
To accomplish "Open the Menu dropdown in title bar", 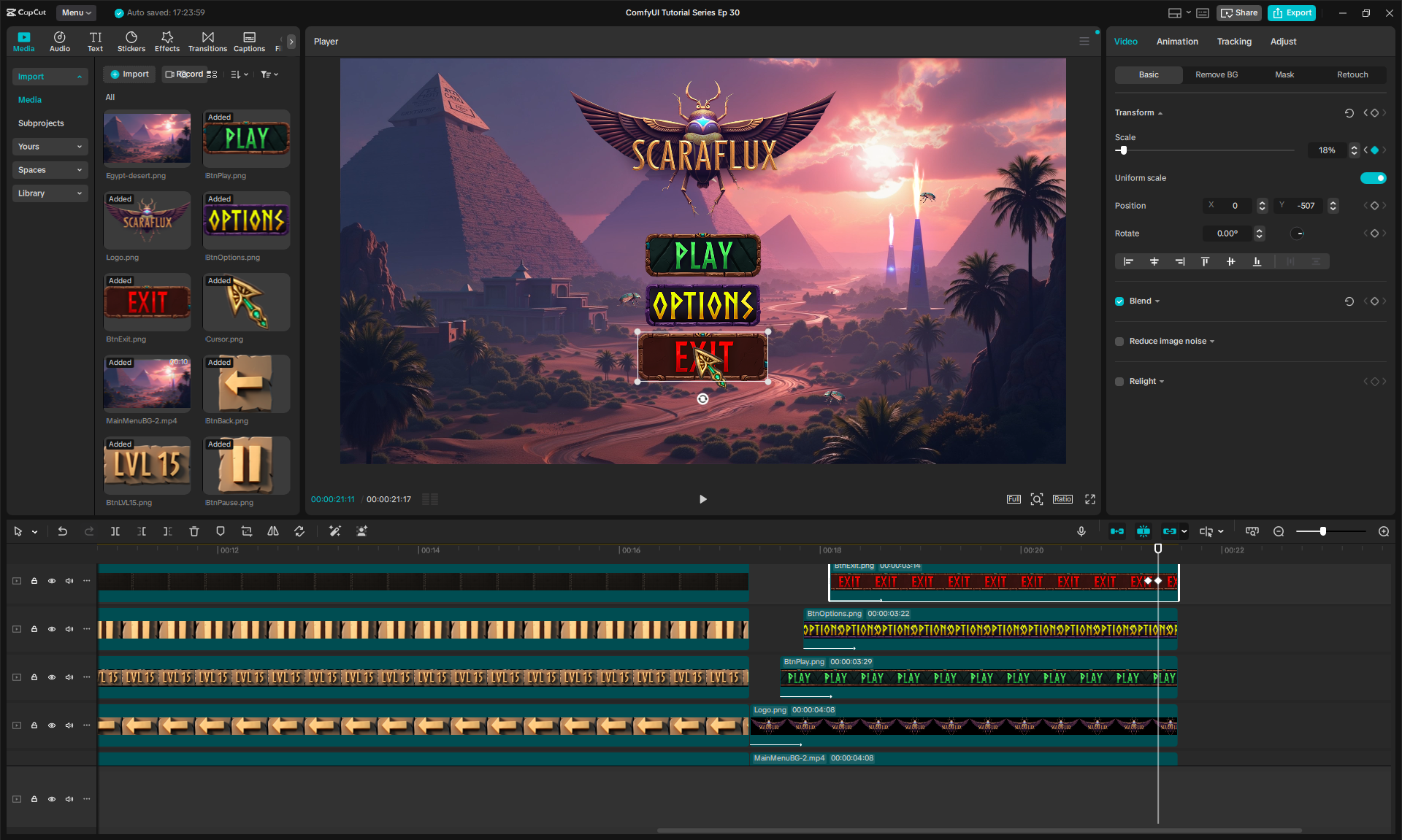I will (76, 12).
